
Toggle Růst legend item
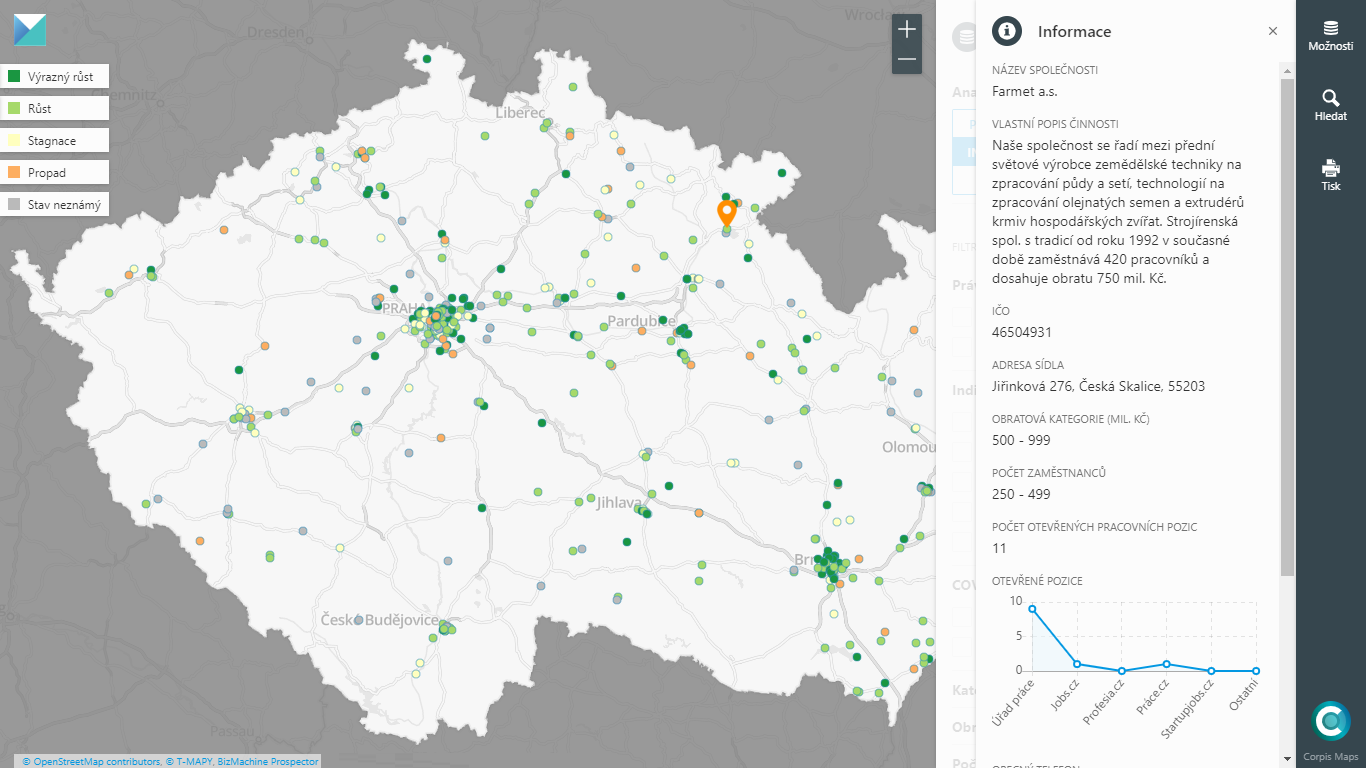[54, 108]
